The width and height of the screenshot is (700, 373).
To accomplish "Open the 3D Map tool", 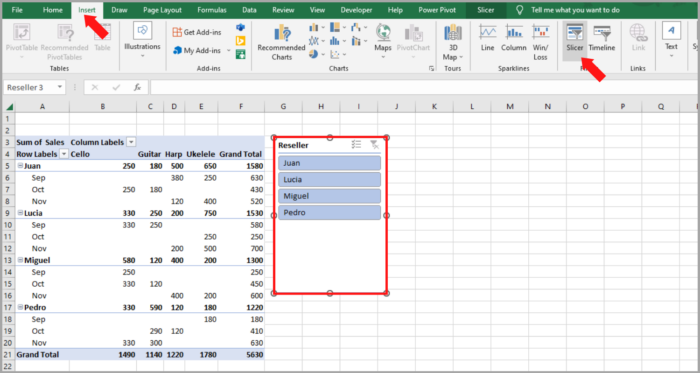I will 453,43.
